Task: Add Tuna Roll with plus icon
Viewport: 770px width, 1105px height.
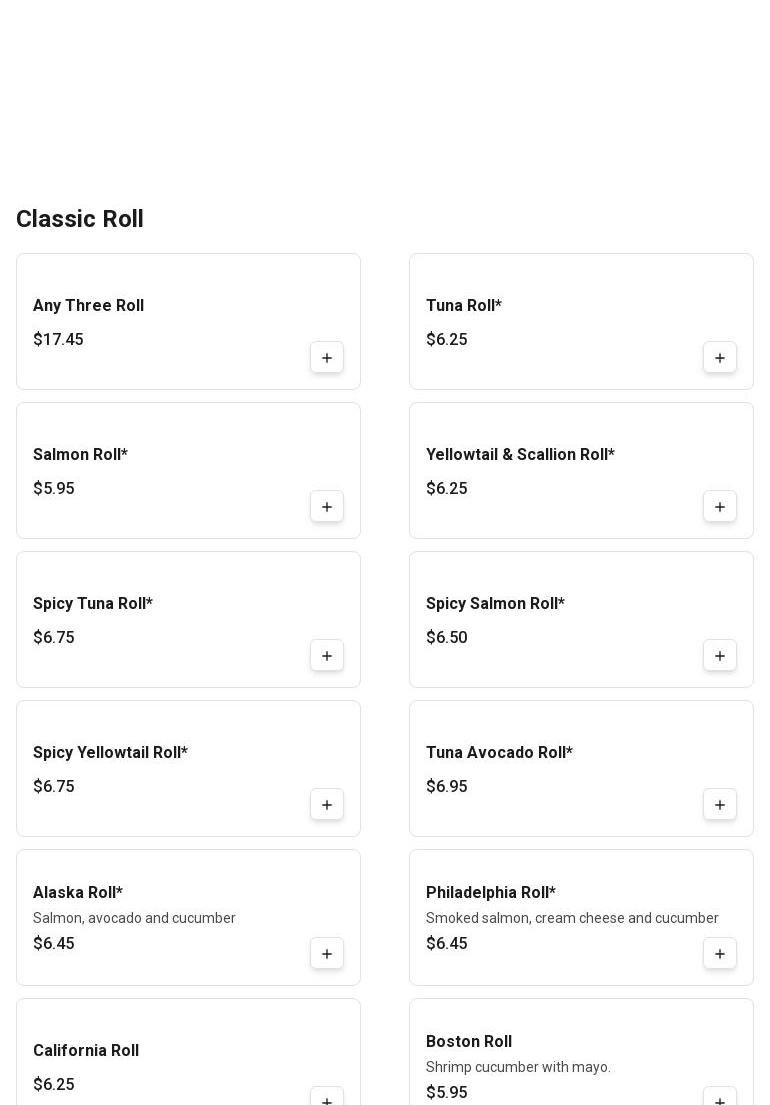Action: pos(720,358)
